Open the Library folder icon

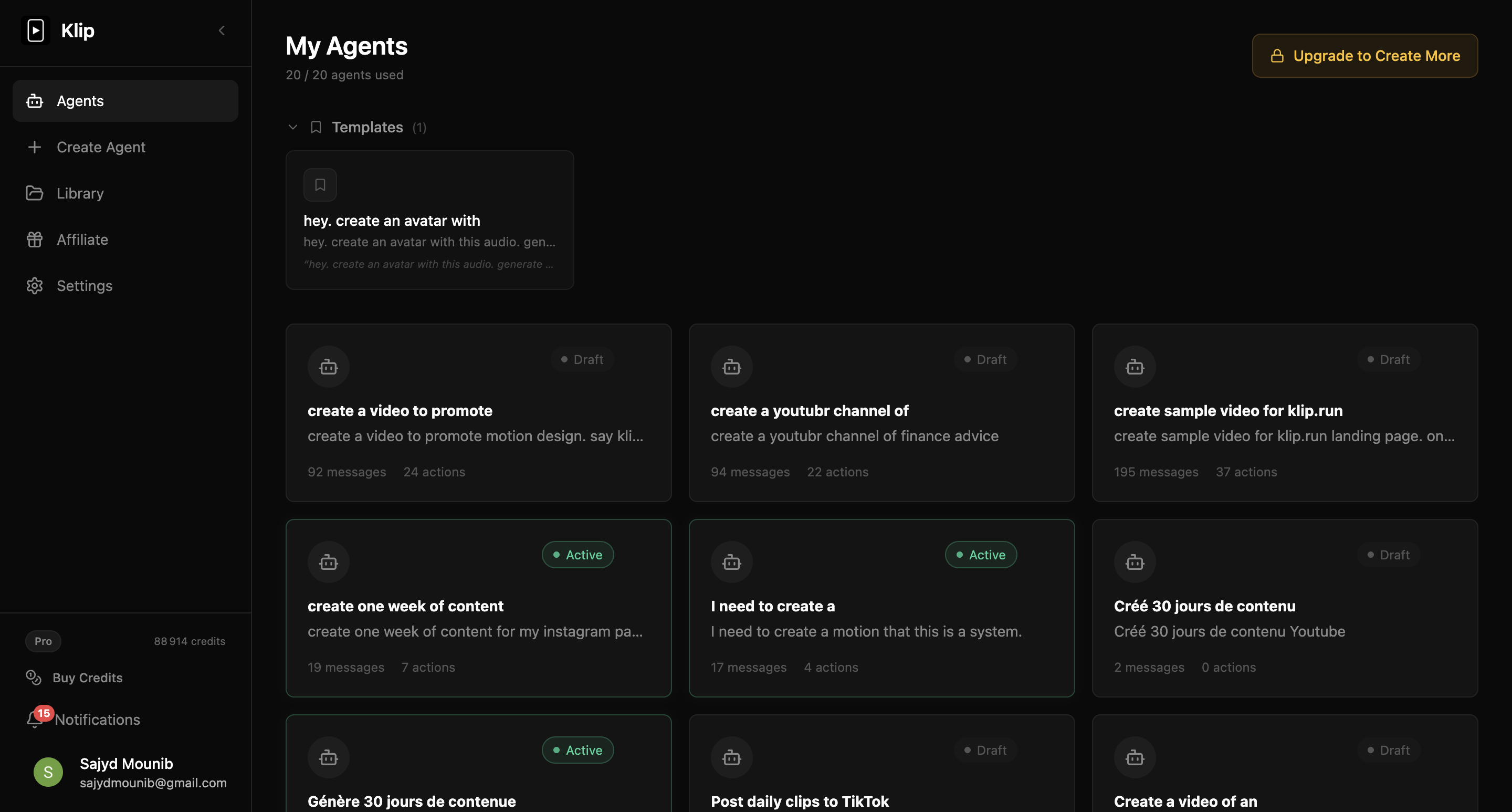35,193
